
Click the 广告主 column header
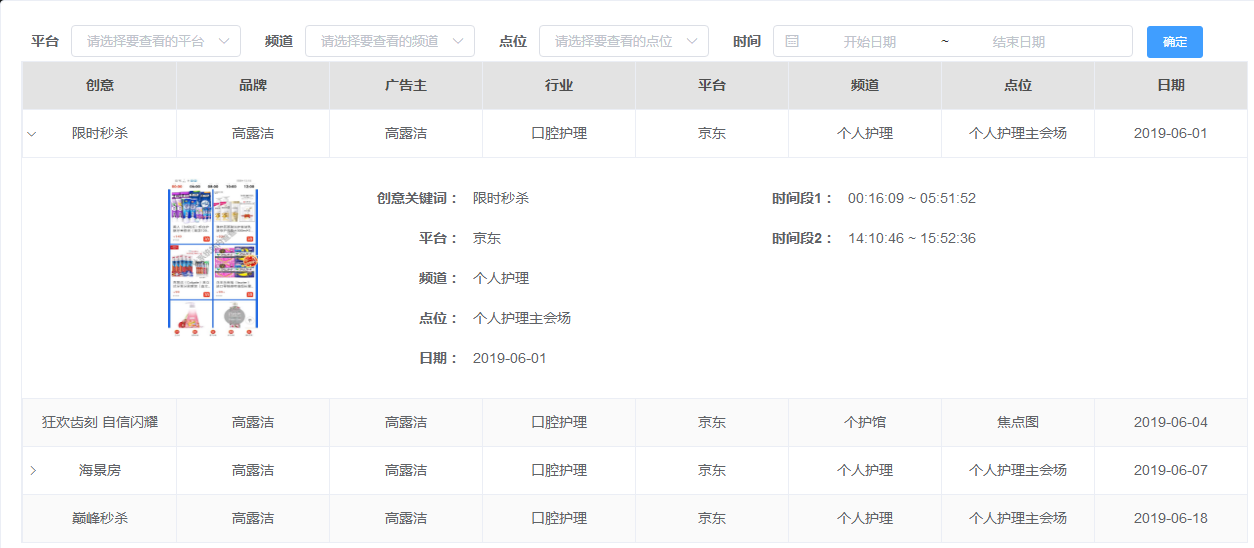pos(406,86)
